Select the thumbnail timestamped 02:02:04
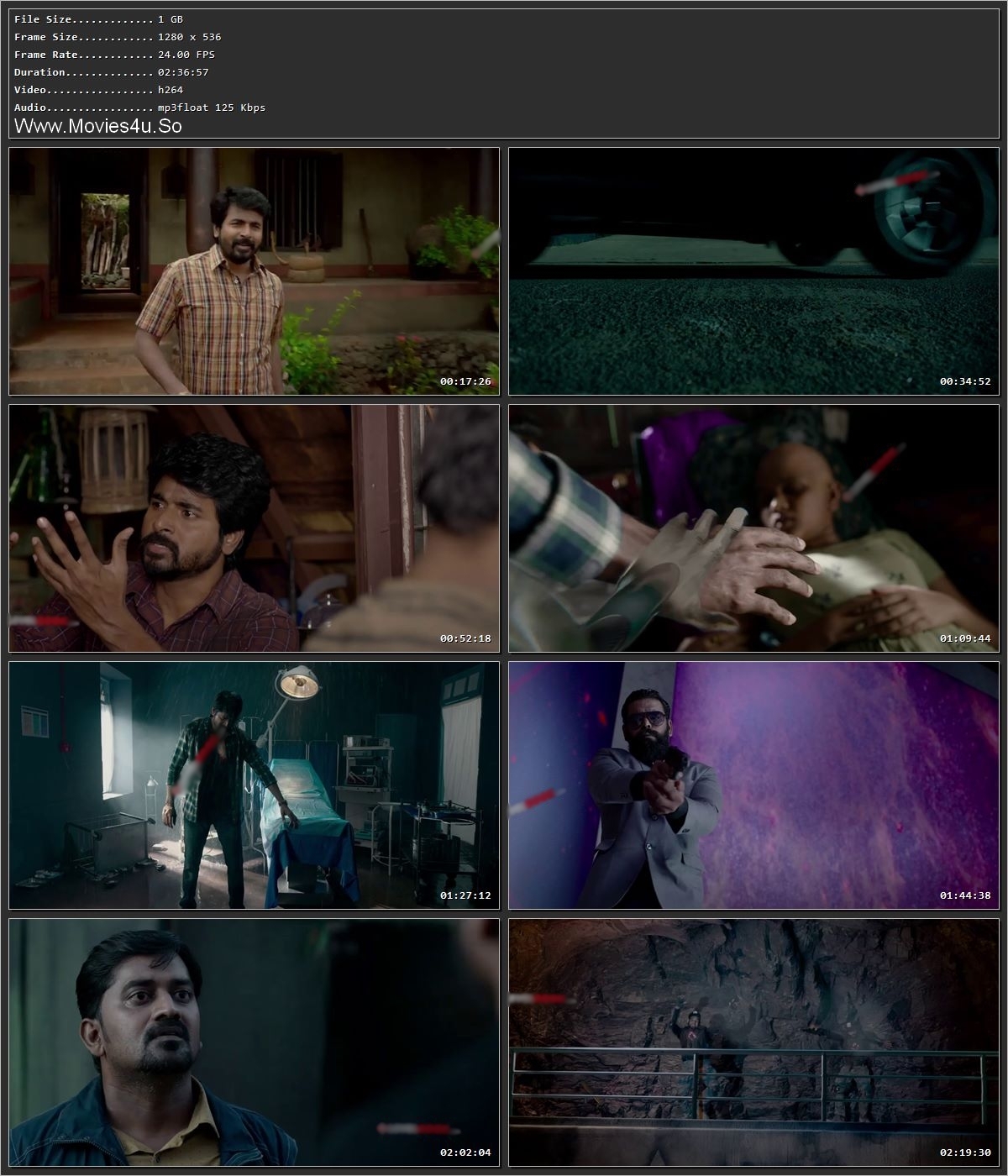The width and height of the screenshot is (1008, 1176). coord(255,1042)
